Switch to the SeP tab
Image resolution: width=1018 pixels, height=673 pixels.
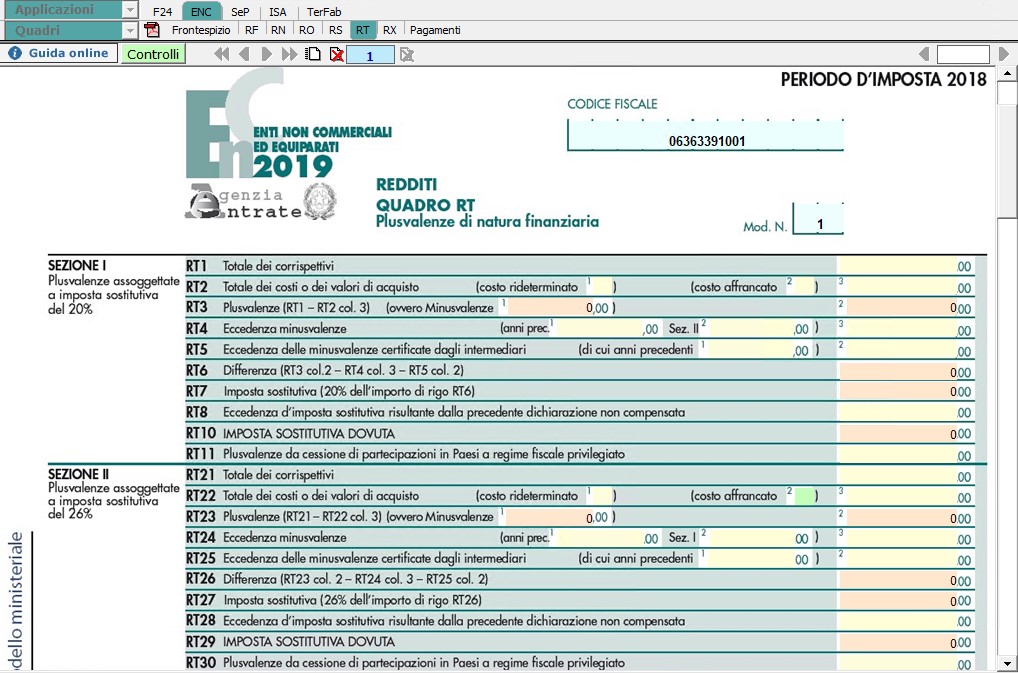(x=240, y=12)
